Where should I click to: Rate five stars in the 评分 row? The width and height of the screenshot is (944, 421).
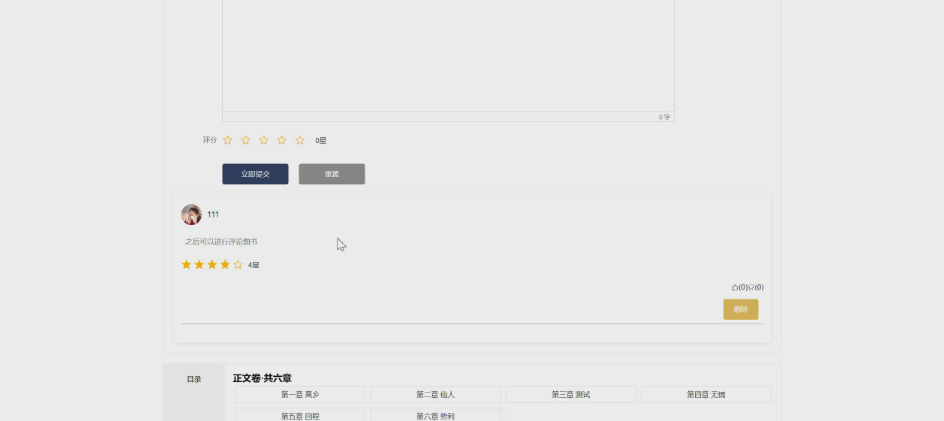click(300, 140)
